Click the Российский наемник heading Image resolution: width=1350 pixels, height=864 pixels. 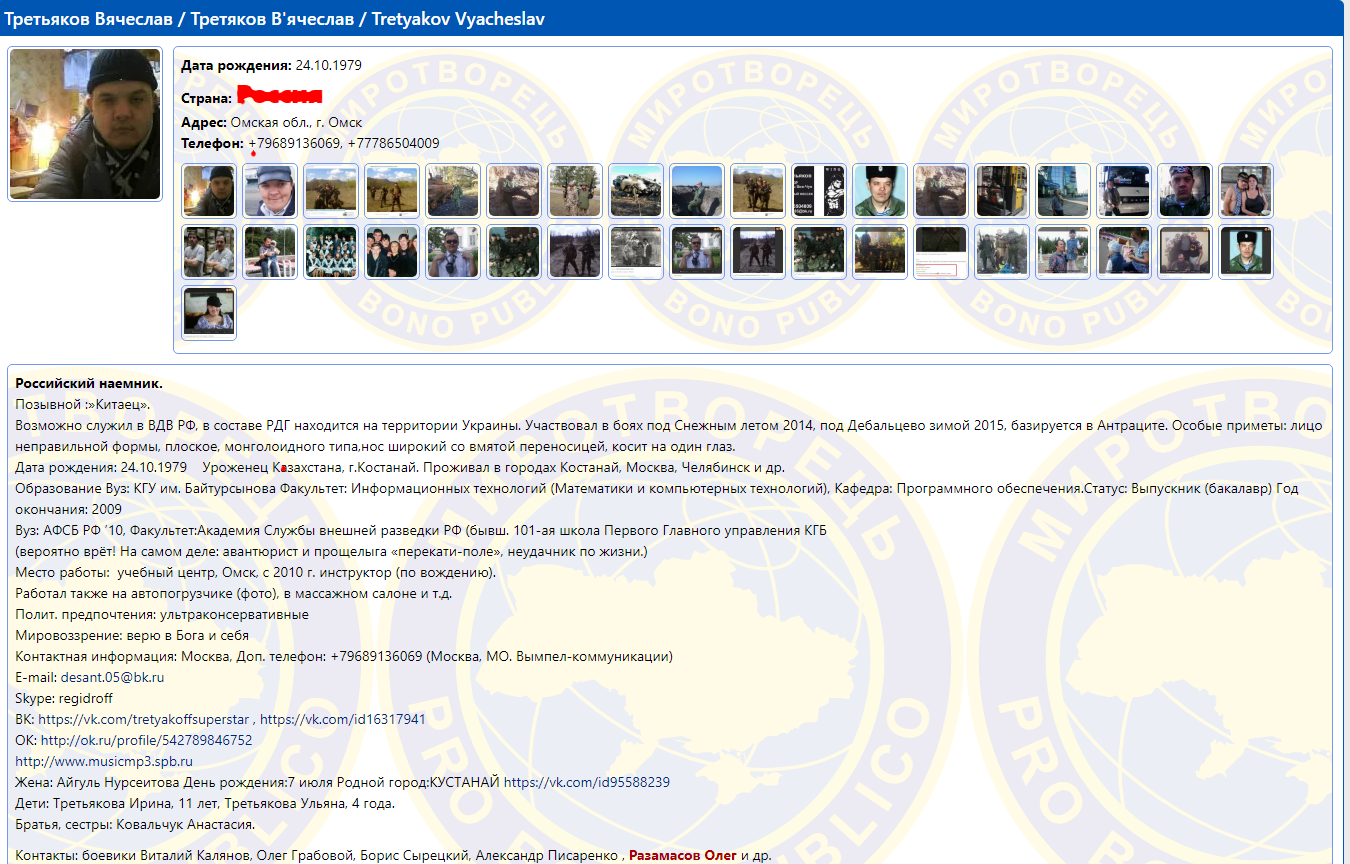pos(89,383)
